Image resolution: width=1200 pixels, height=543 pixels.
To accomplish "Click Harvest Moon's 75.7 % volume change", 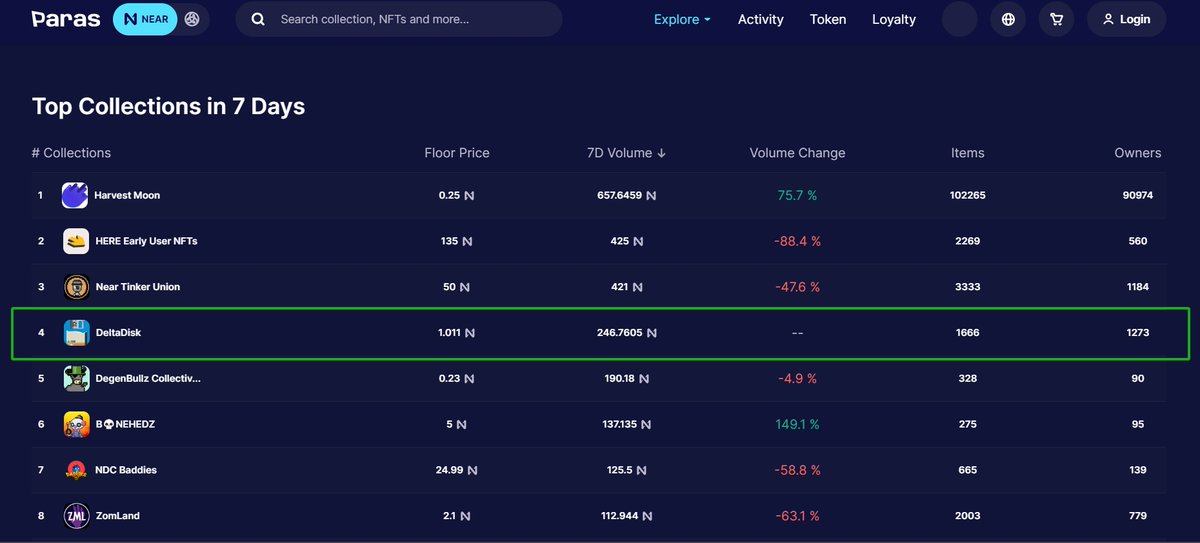I will click(797, 195).
